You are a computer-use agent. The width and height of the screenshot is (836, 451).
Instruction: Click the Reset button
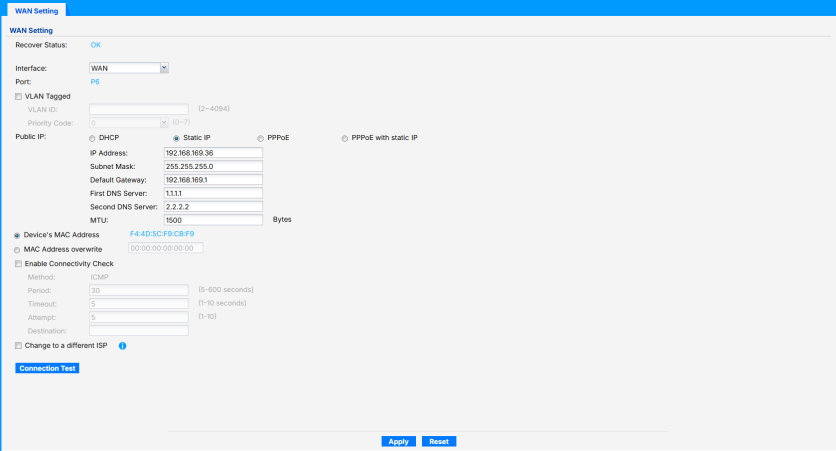pos(438,441)
